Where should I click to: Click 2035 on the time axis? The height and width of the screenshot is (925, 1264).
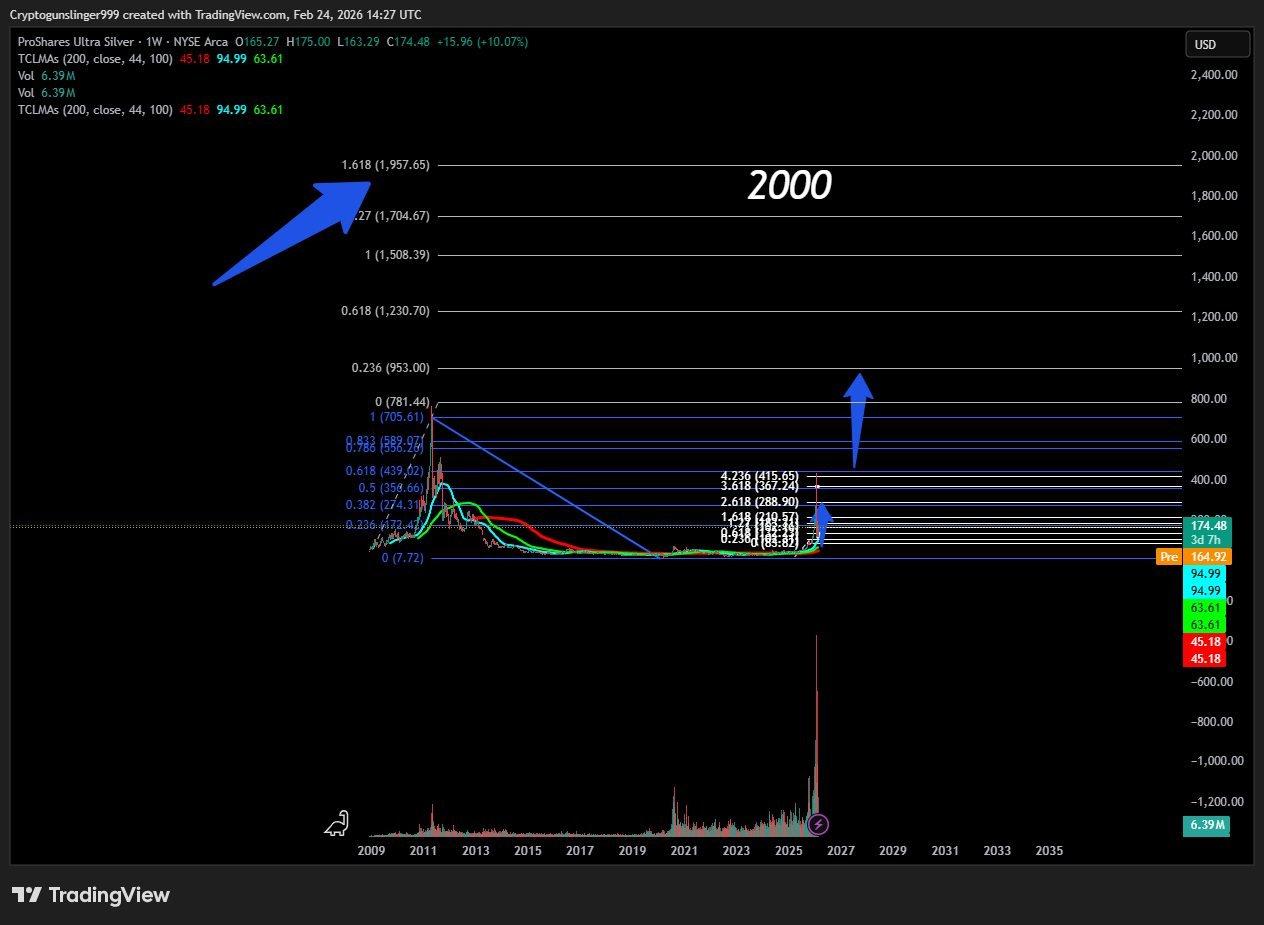[x=1049, y=851]
